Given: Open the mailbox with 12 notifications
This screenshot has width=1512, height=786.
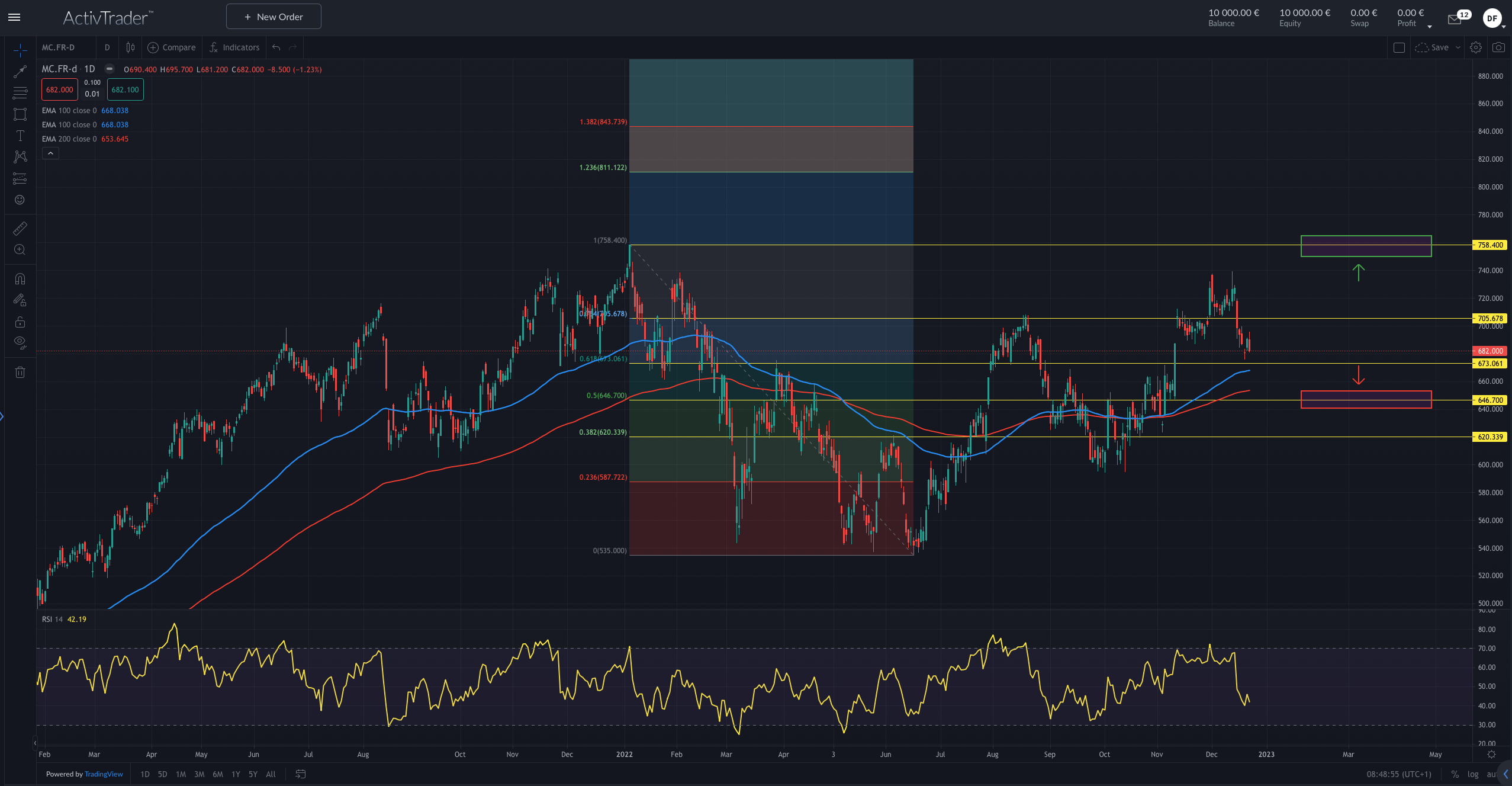Looking at the screenshot, I should click(x=1455, y=19).
